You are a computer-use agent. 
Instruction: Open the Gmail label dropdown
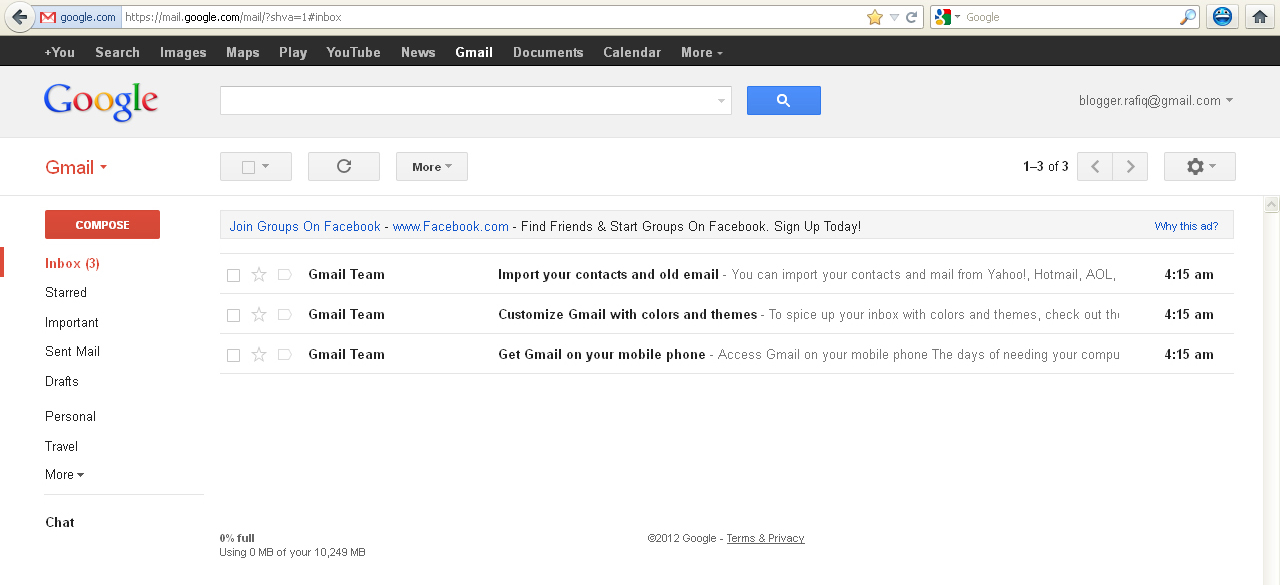click(102, 167)
